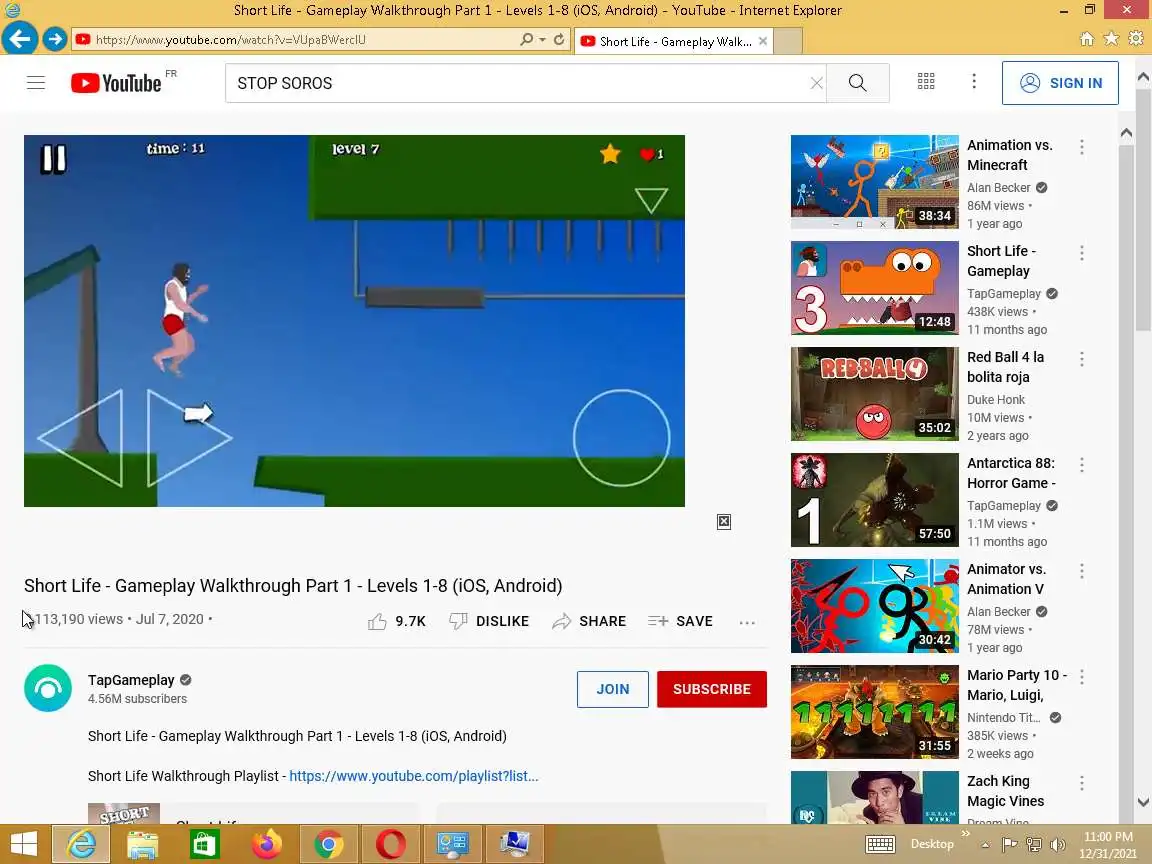Image resolution: width=1152 pixels, height=864 pixels.
Task: Open Antarctica 88 Horror Game title
Action: (x=1011, y=473)
